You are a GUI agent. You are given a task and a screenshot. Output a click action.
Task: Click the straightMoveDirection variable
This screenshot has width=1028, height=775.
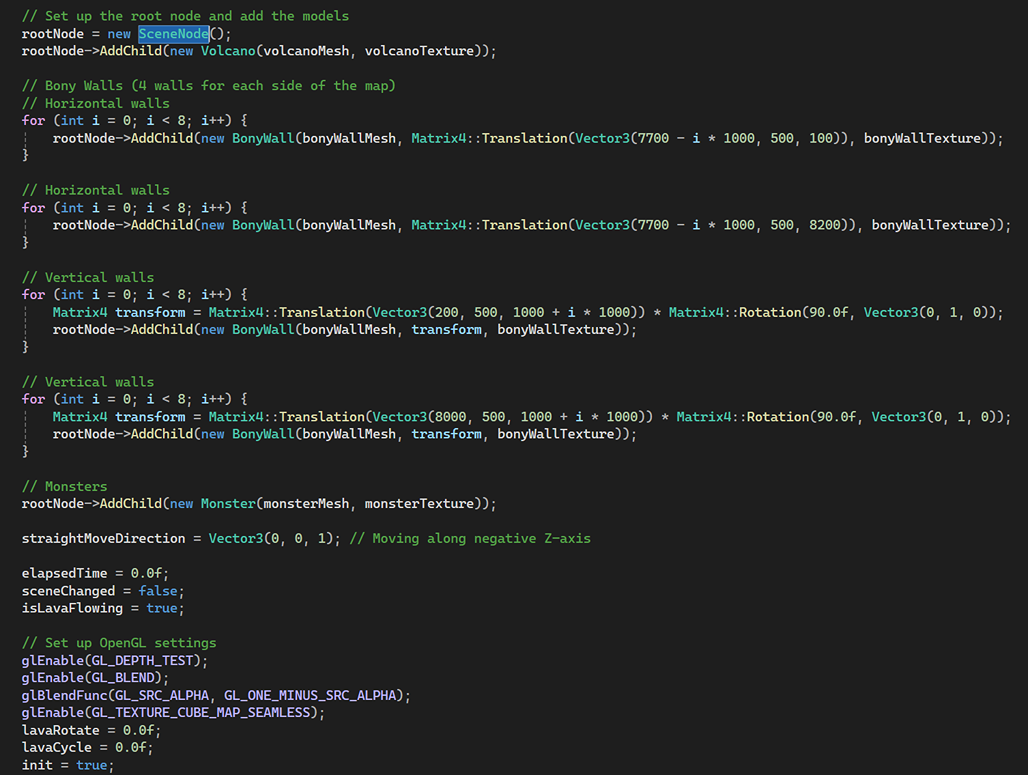(x=104, y=539)
